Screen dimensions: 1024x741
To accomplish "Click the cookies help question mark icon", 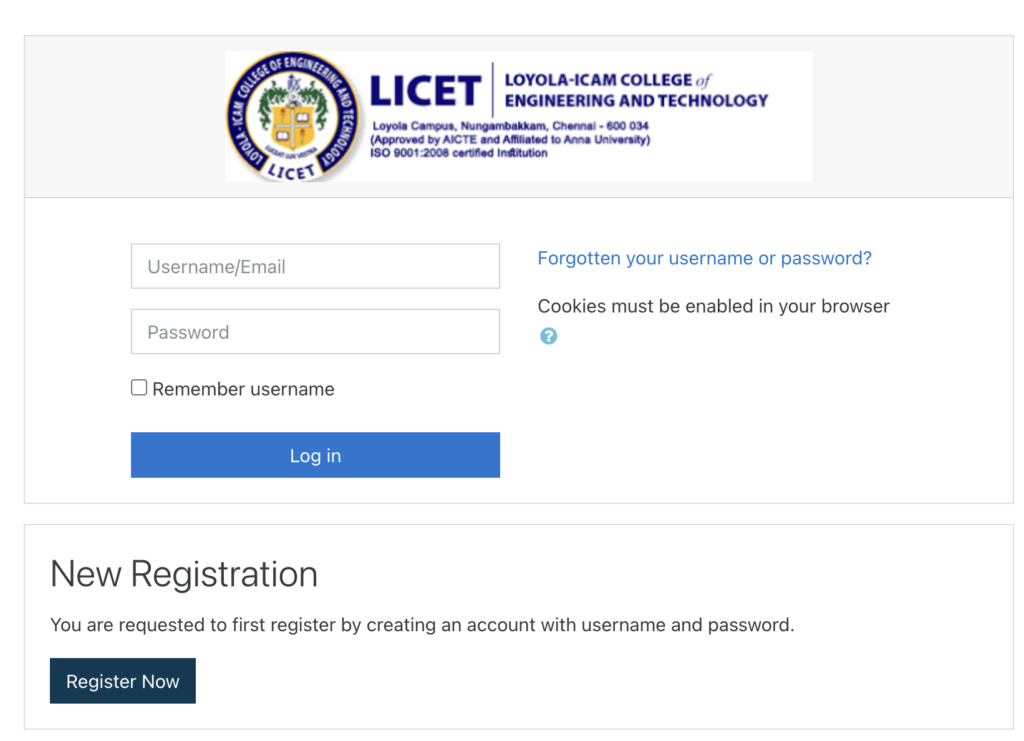I will pos(548,337).
